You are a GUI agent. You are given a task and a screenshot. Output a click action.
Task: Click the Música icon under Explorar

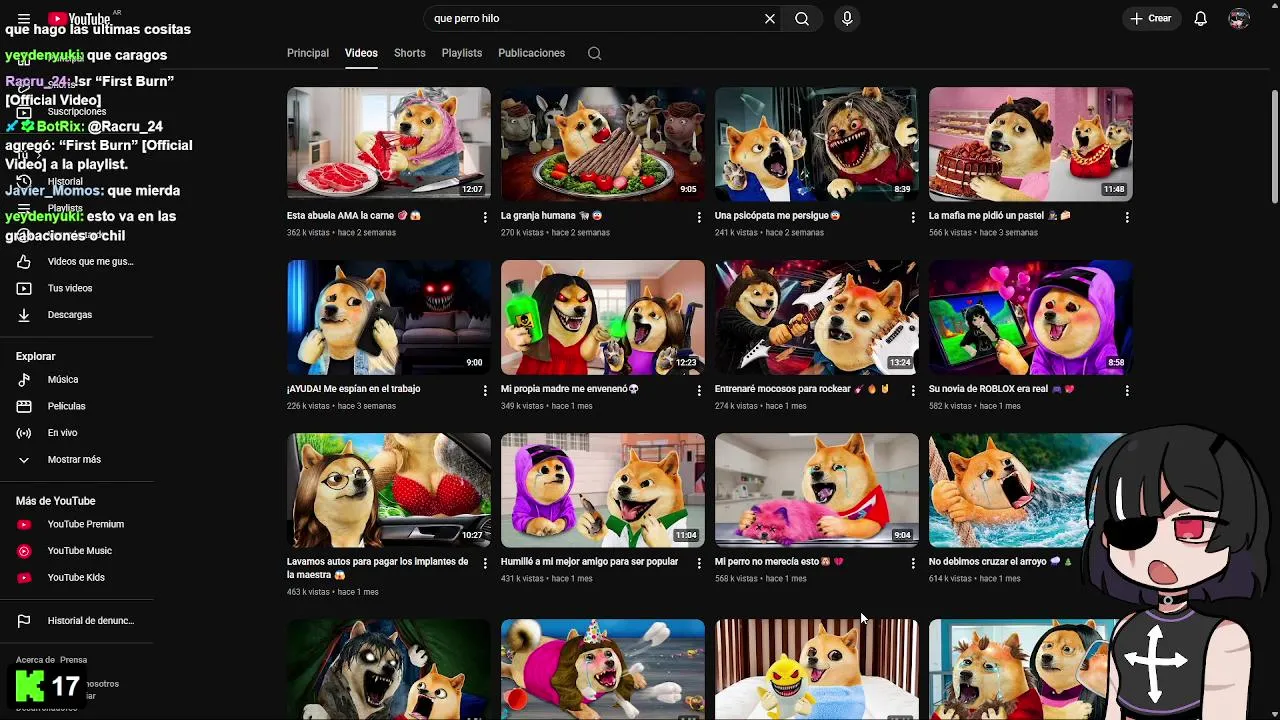[24, 380]
